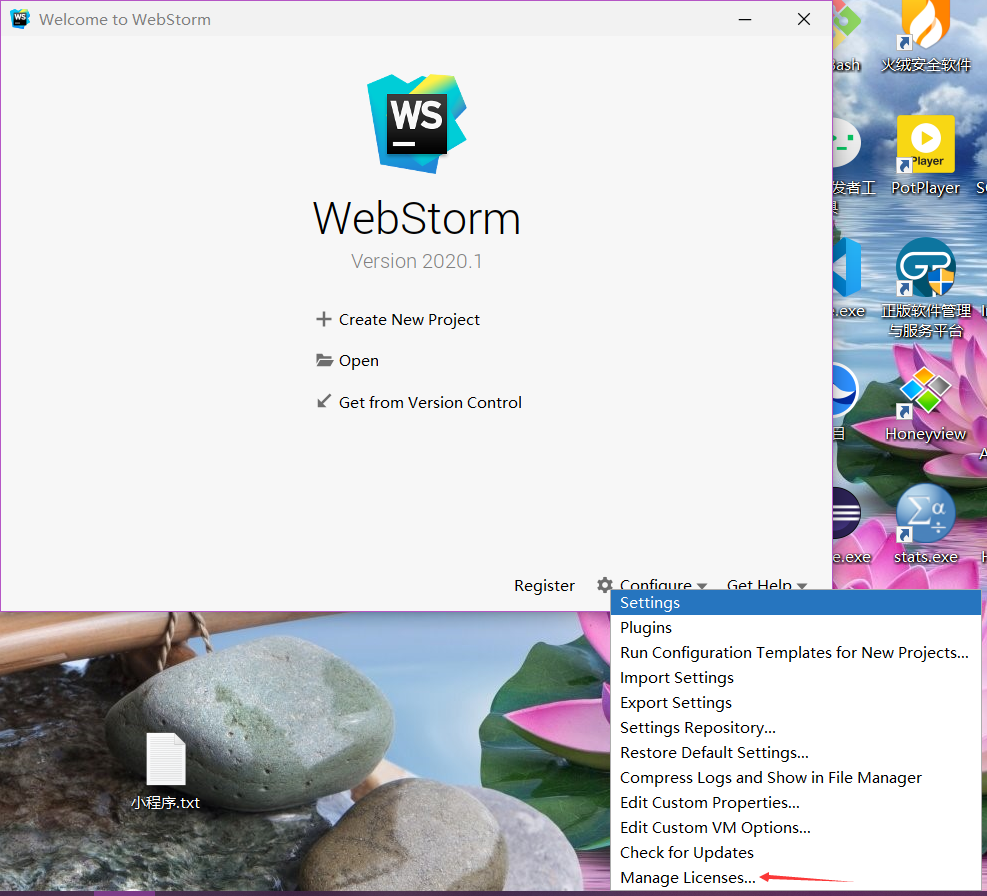Select Get from Version Control
The height and width of the screenshot is (896, 987).
pyautogui.click(x=430, y=402)
